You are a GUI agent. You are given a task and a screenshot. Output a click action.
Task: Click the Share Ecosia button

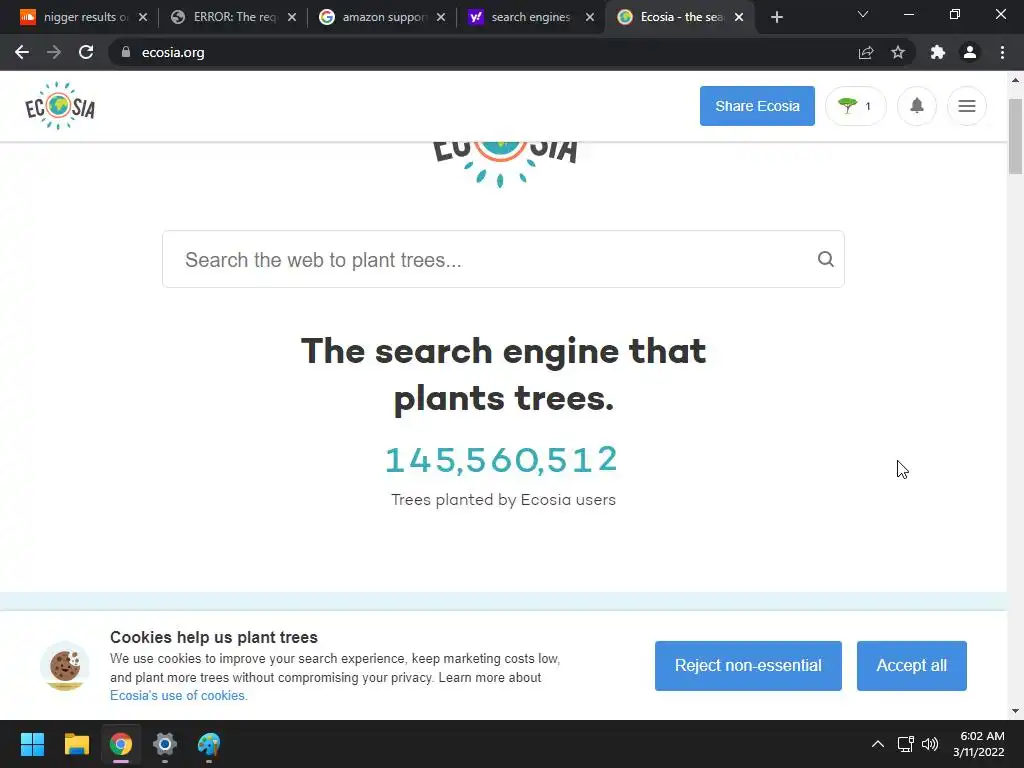[757, 106]
